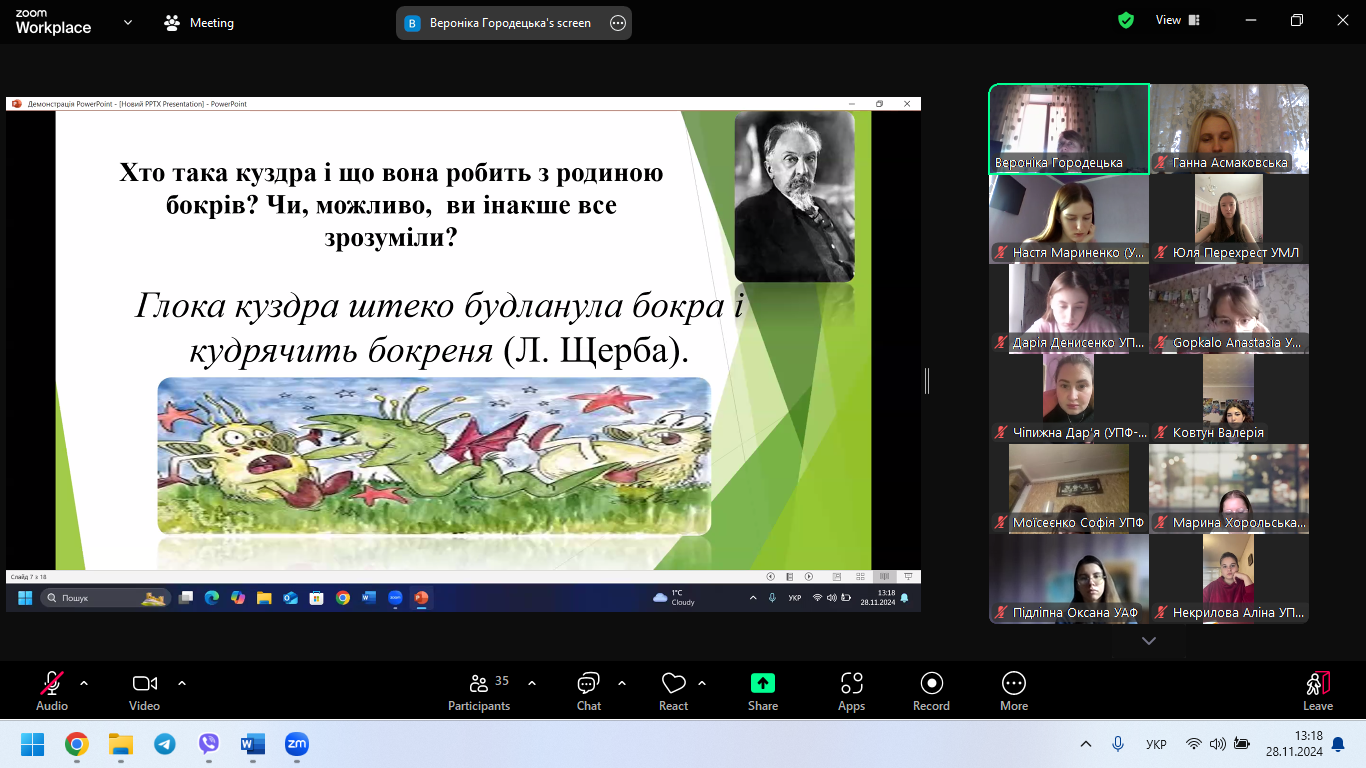
Task: Select Некрилова Аліна's video tile
Action: [1229, 579]
